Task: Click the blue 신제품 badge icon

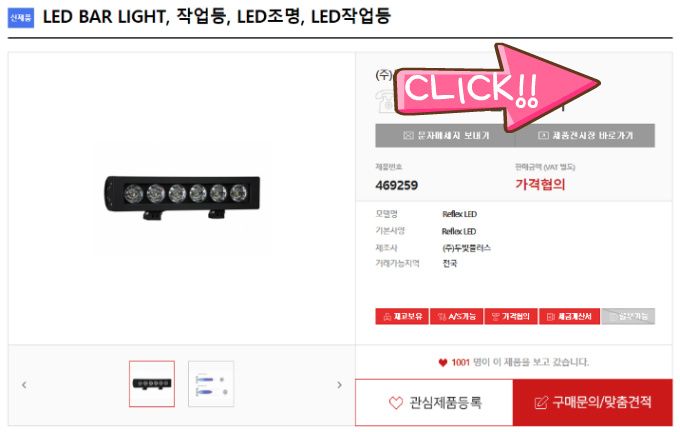Action: click(21, 18)
